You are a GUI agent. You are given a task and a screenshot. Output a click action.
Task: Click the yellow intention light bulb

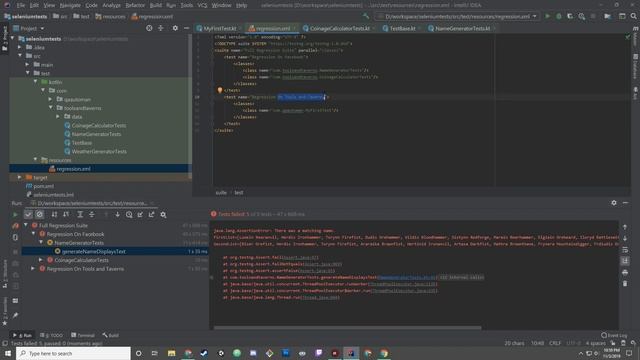[220, 90]
